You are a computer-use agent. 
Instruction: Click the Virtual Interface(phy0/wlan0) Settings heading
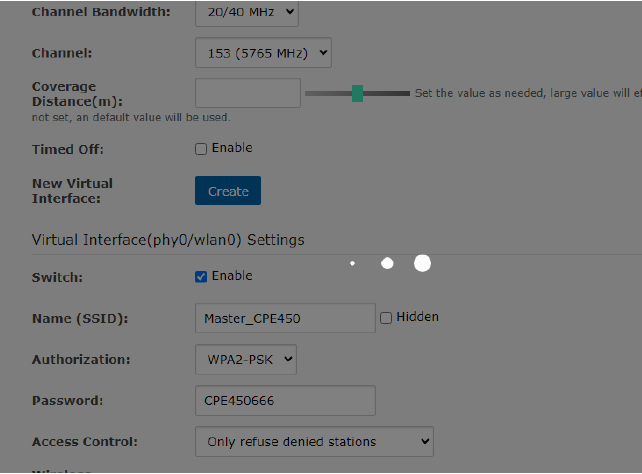168,240
